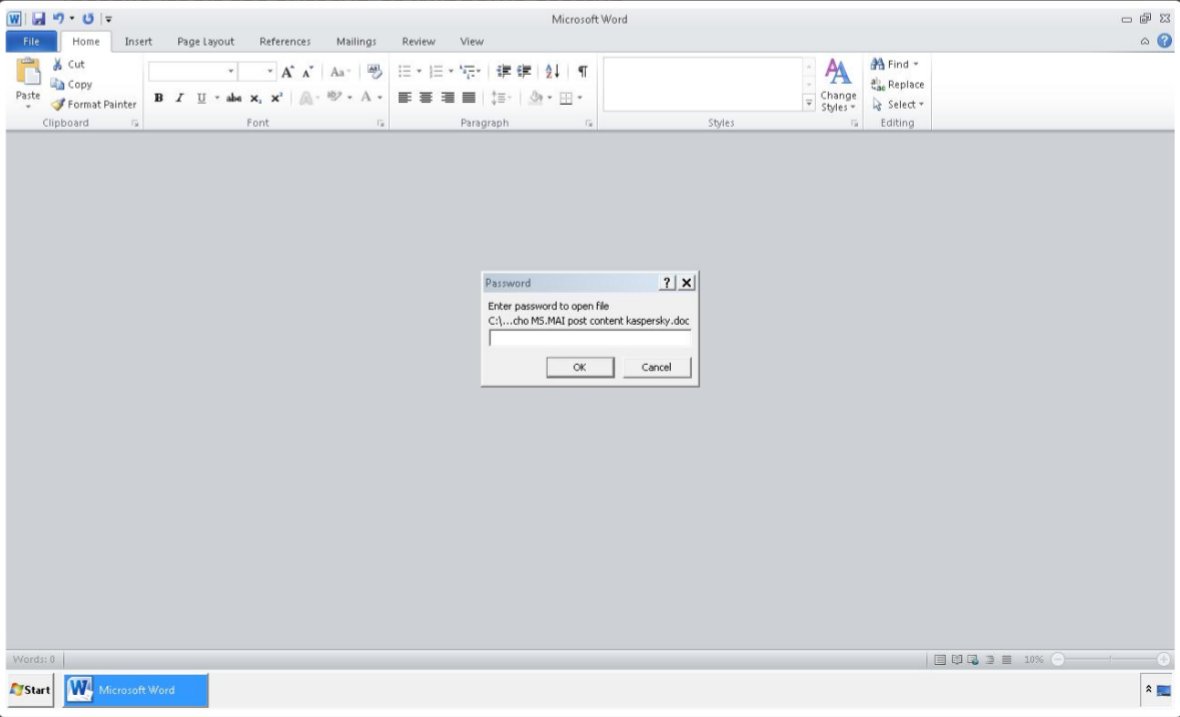Click the Grow Font icon

pyautogui.click(x=287, y=72)
